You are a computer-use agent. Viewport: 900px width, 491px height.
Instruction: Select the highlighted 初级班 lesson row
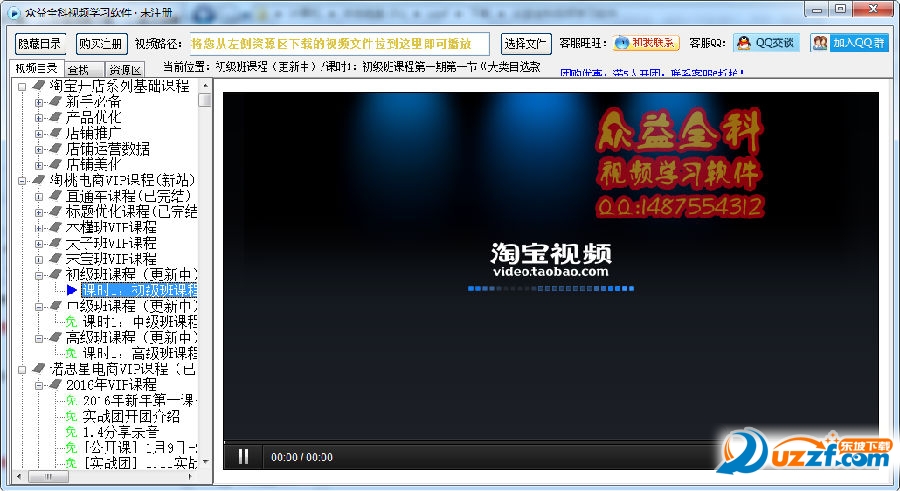coord(139,290)
